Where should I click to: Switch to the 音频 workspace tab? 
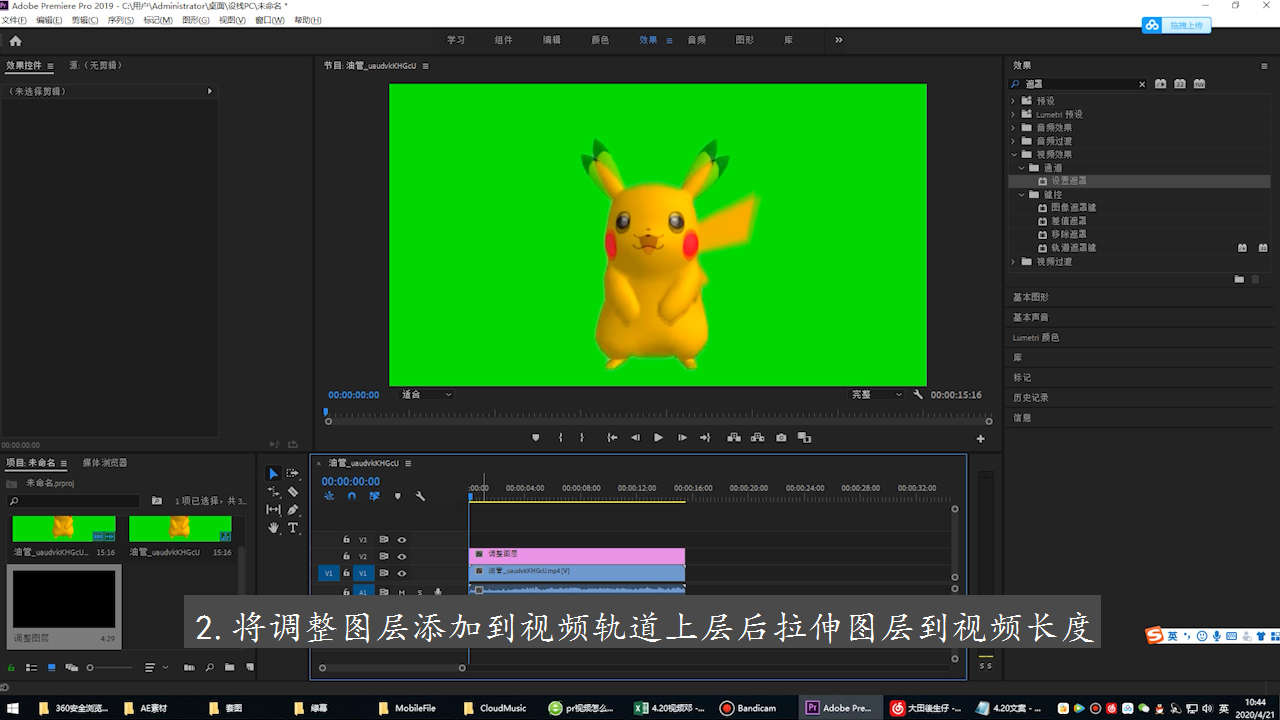click(x=696, y=40)
